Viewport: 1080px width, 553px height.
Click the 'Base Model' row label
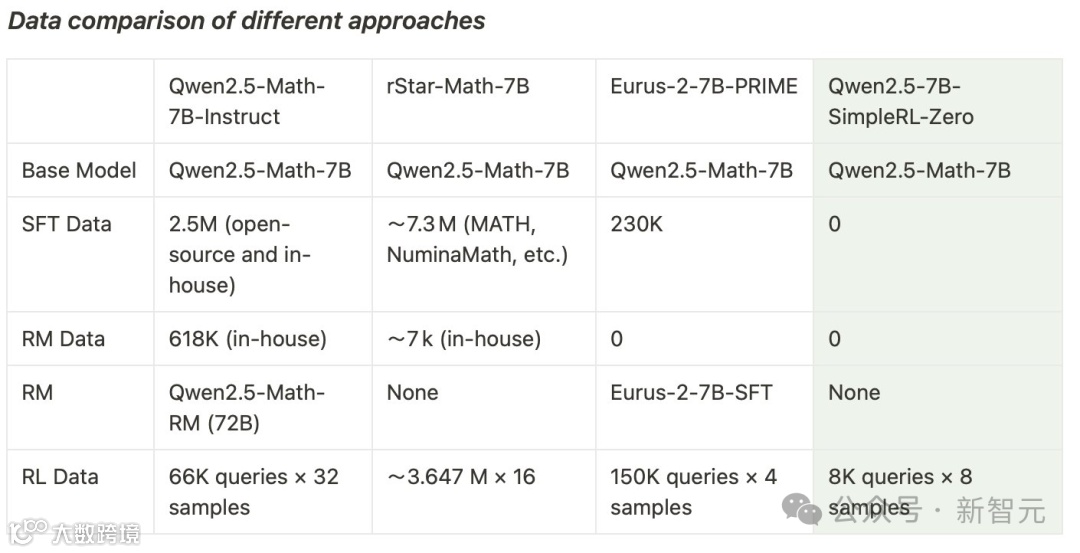(79, 170)
